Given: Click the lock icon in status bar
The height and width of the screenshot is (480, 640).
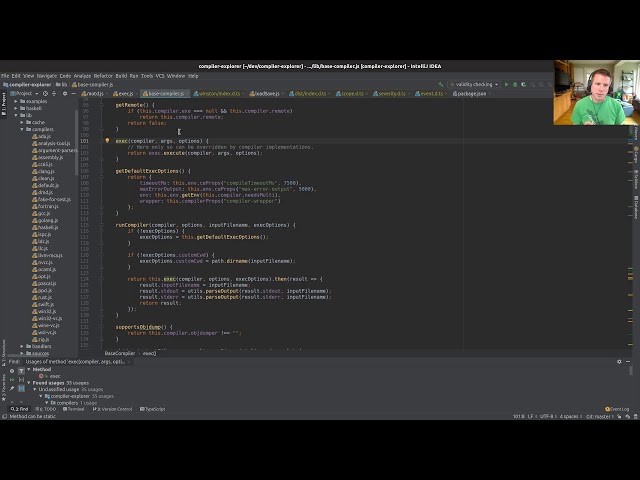Looking at the screenshot, I should (x=619, y=416).
